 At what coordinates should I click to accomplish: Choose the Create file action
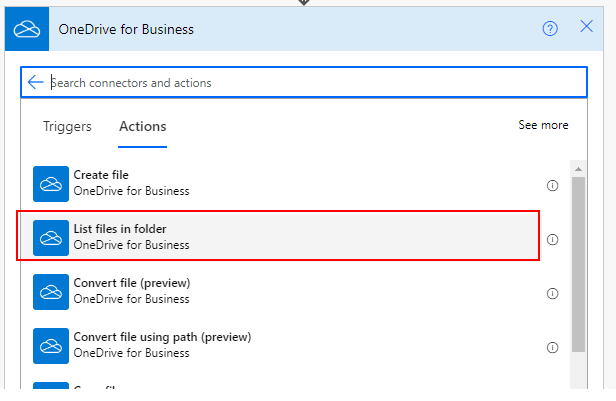click(x=130, y=183)
